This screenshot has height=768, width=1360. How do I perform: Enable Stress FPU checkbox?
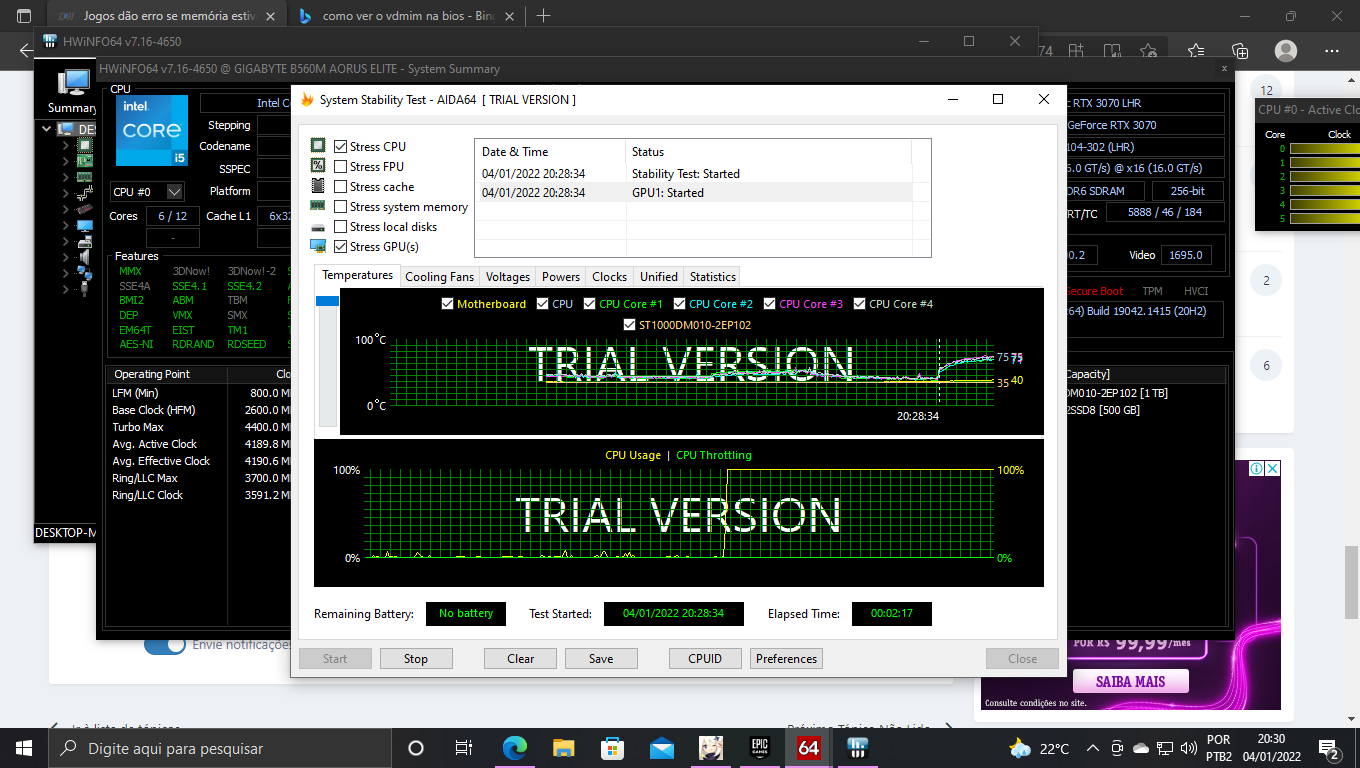coord(341,167)
